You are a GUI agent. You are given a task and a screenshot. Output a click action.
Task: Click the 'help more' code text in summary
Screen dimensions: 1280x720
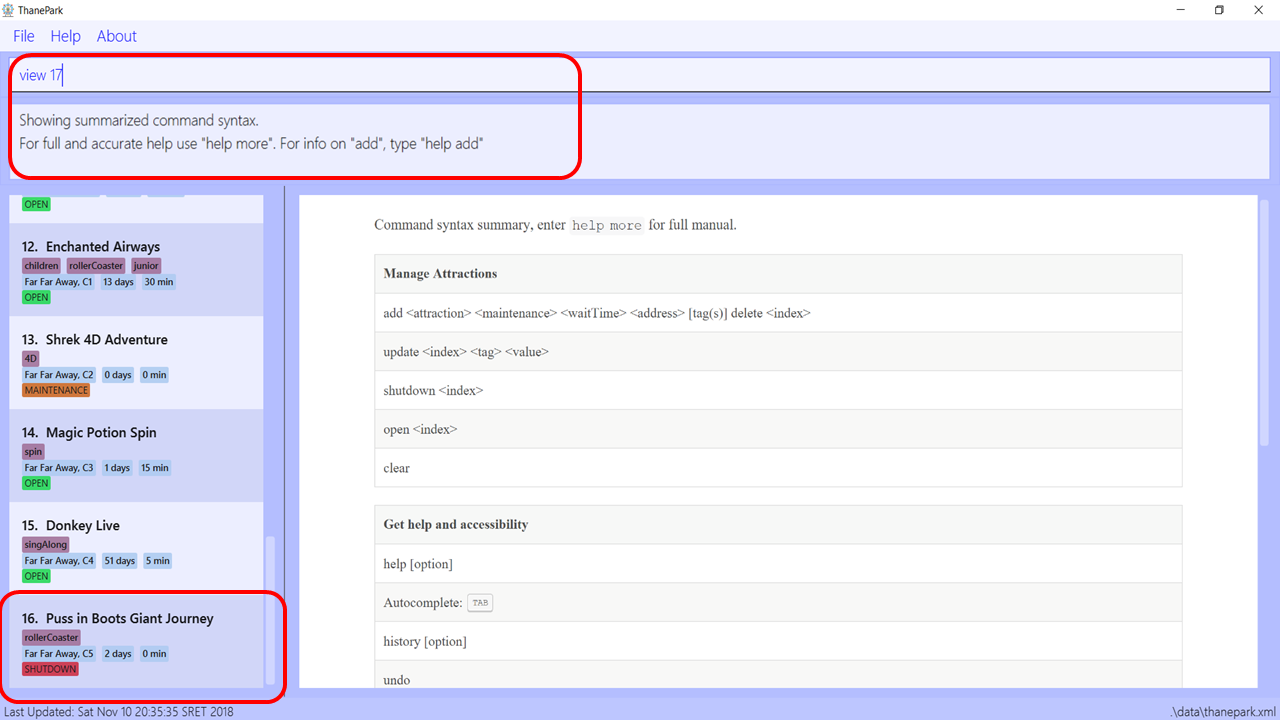pos(607,226)
